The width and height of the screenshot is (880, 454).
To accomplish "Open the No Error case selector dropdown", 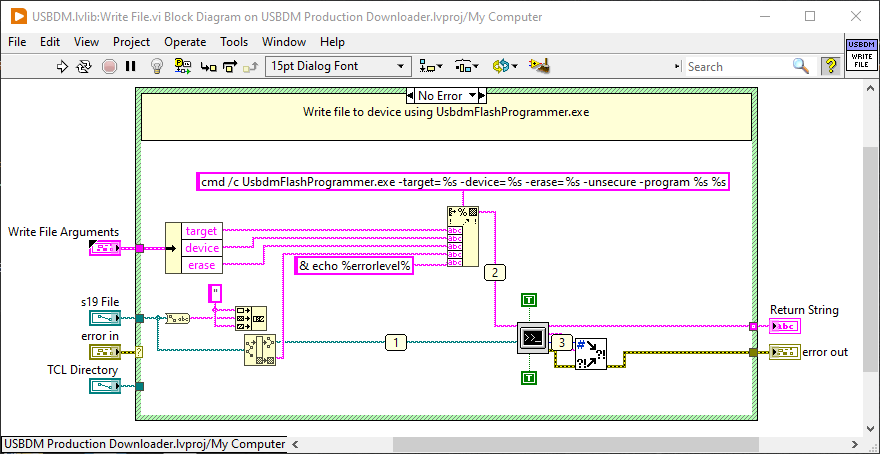I will click(472, 95).
